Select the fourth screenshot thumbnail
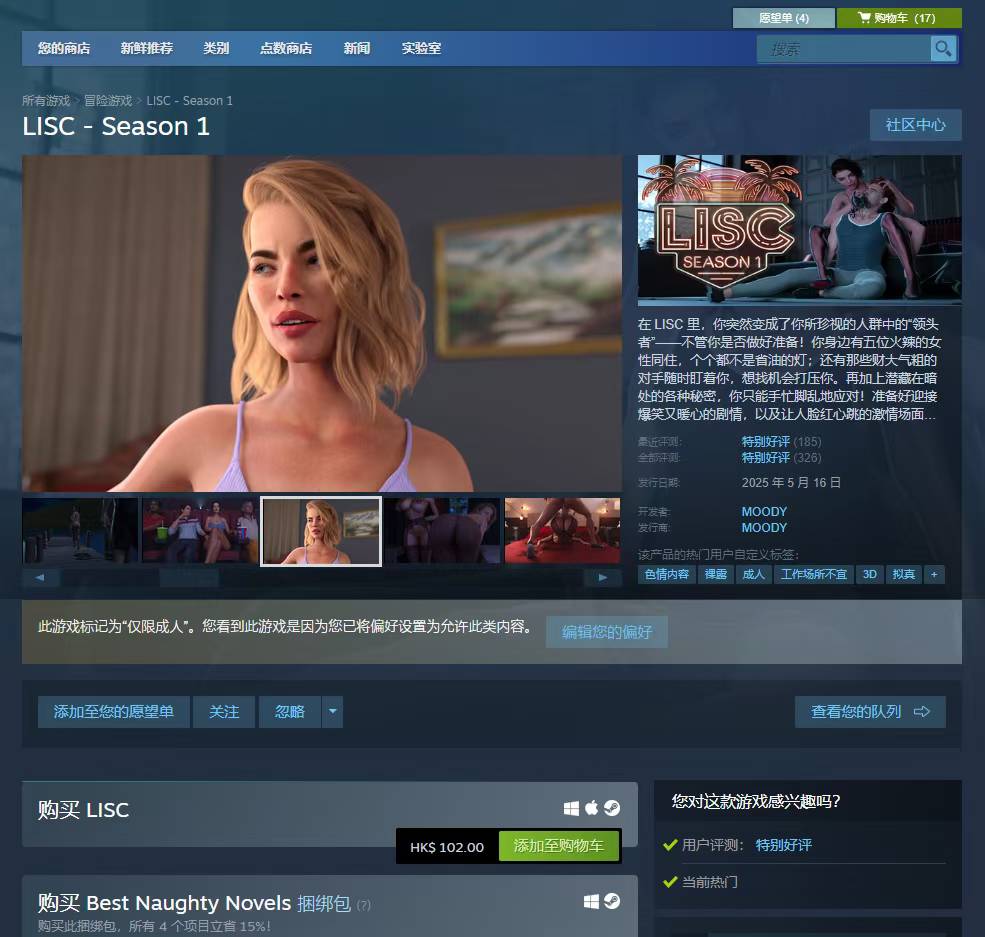 (442, 531)
